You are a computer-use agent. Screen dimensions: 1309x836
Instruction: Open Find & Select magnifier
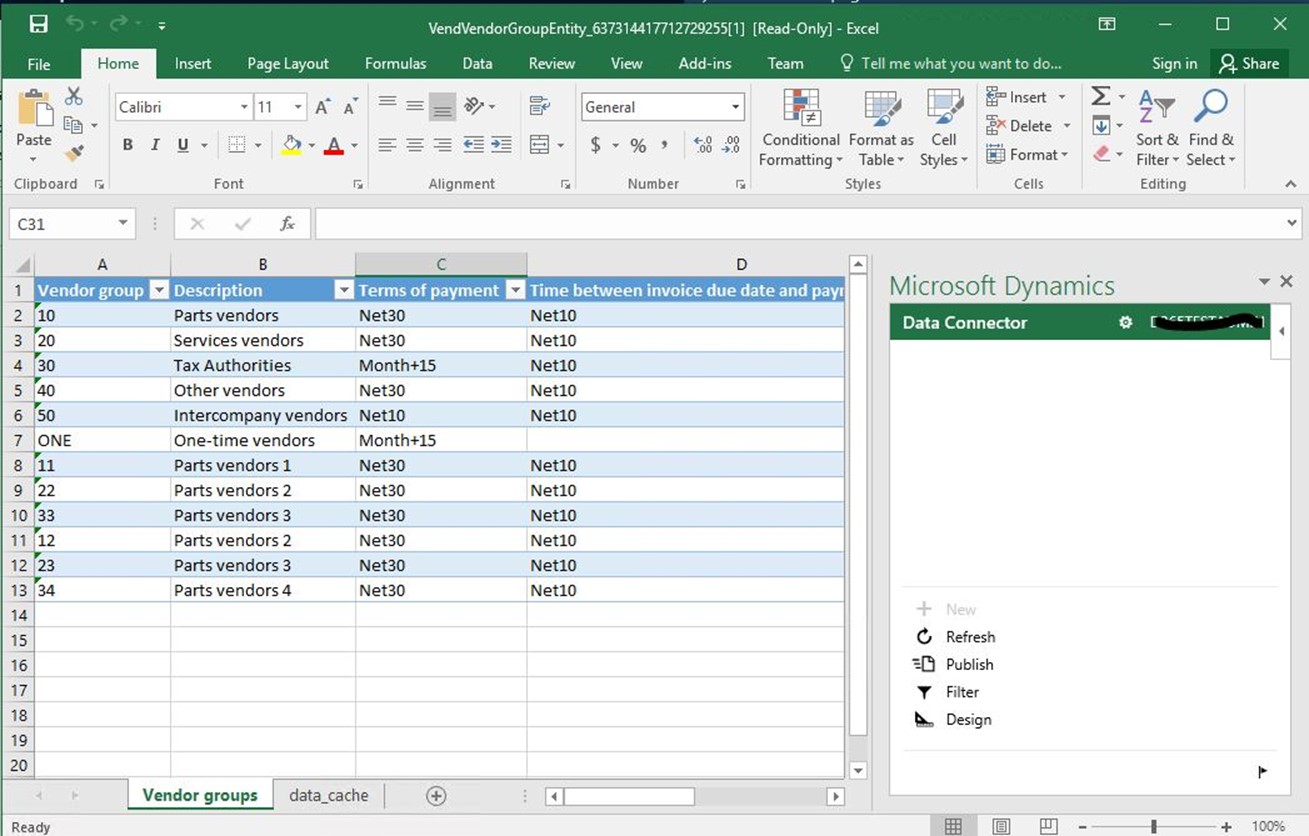pos(1211,128)
